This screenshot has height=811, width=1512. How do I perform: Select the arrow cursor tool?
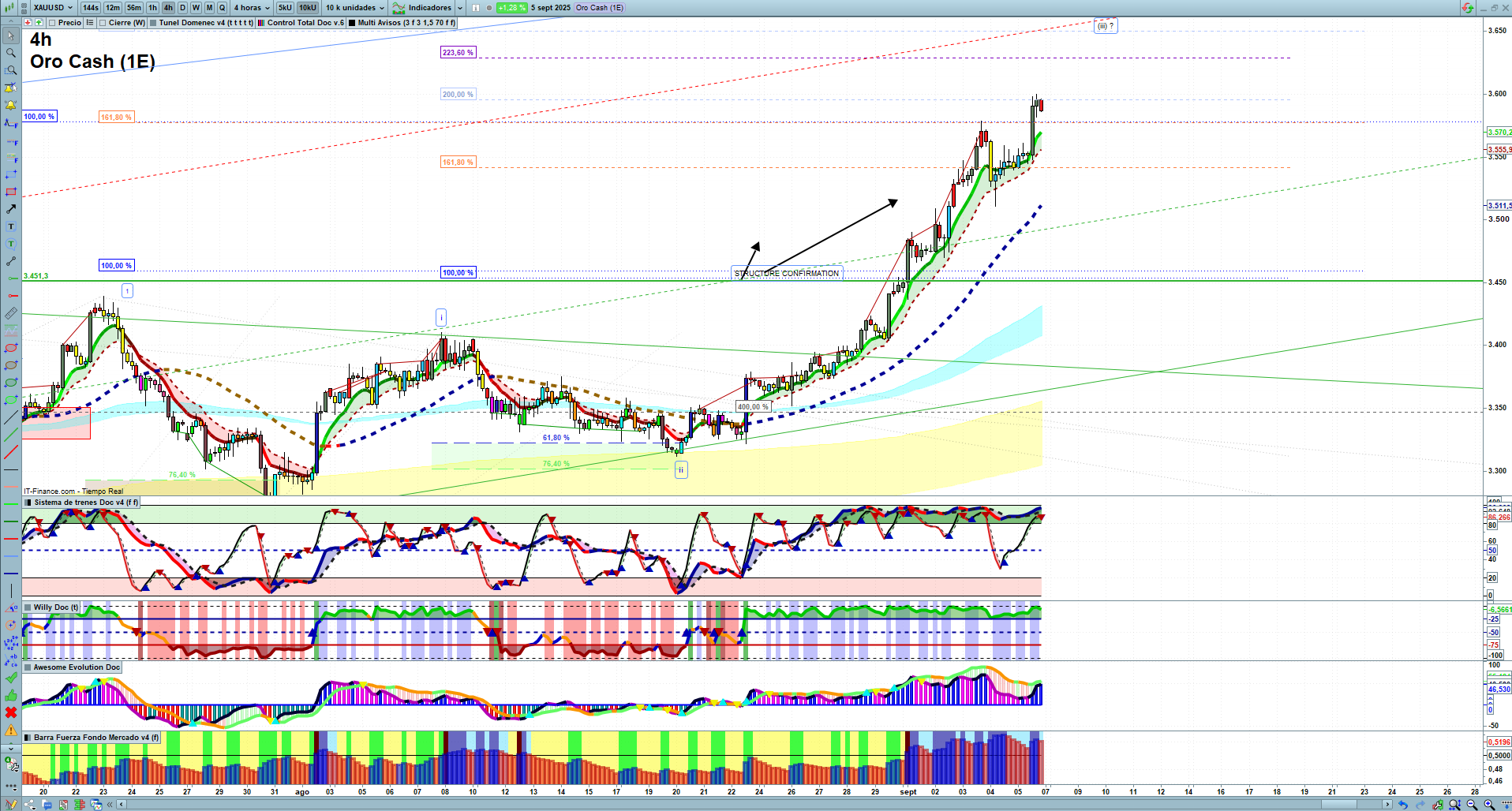click(x=11, y=36)
